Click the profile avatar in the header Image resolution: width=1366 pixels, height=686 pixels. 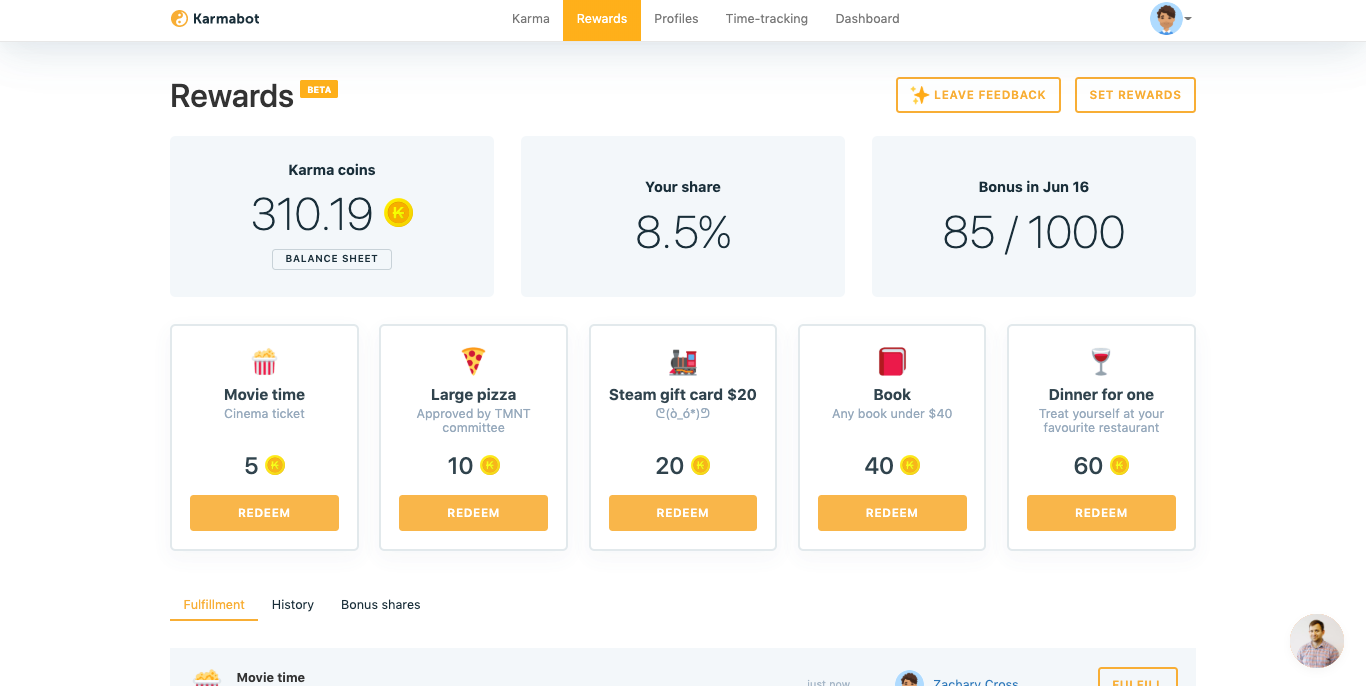pos(1166,19)
